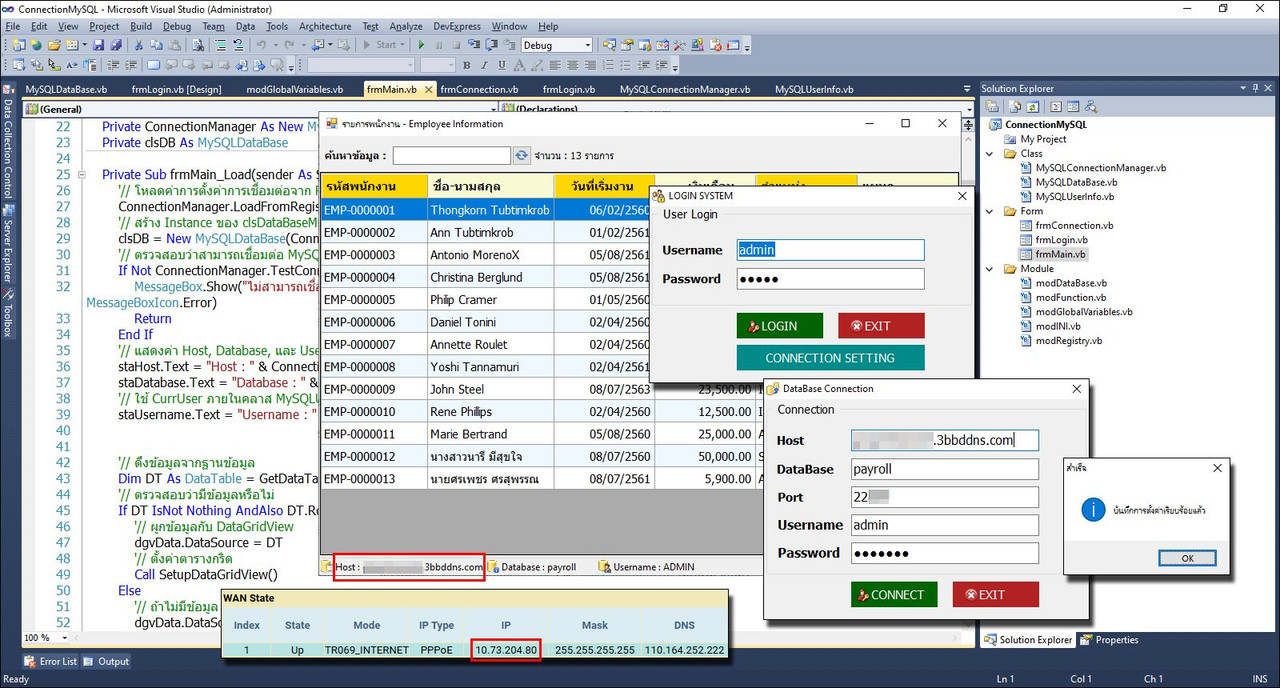Click the Italic formatting icon
1280x688 pixels.
[484, 65]
